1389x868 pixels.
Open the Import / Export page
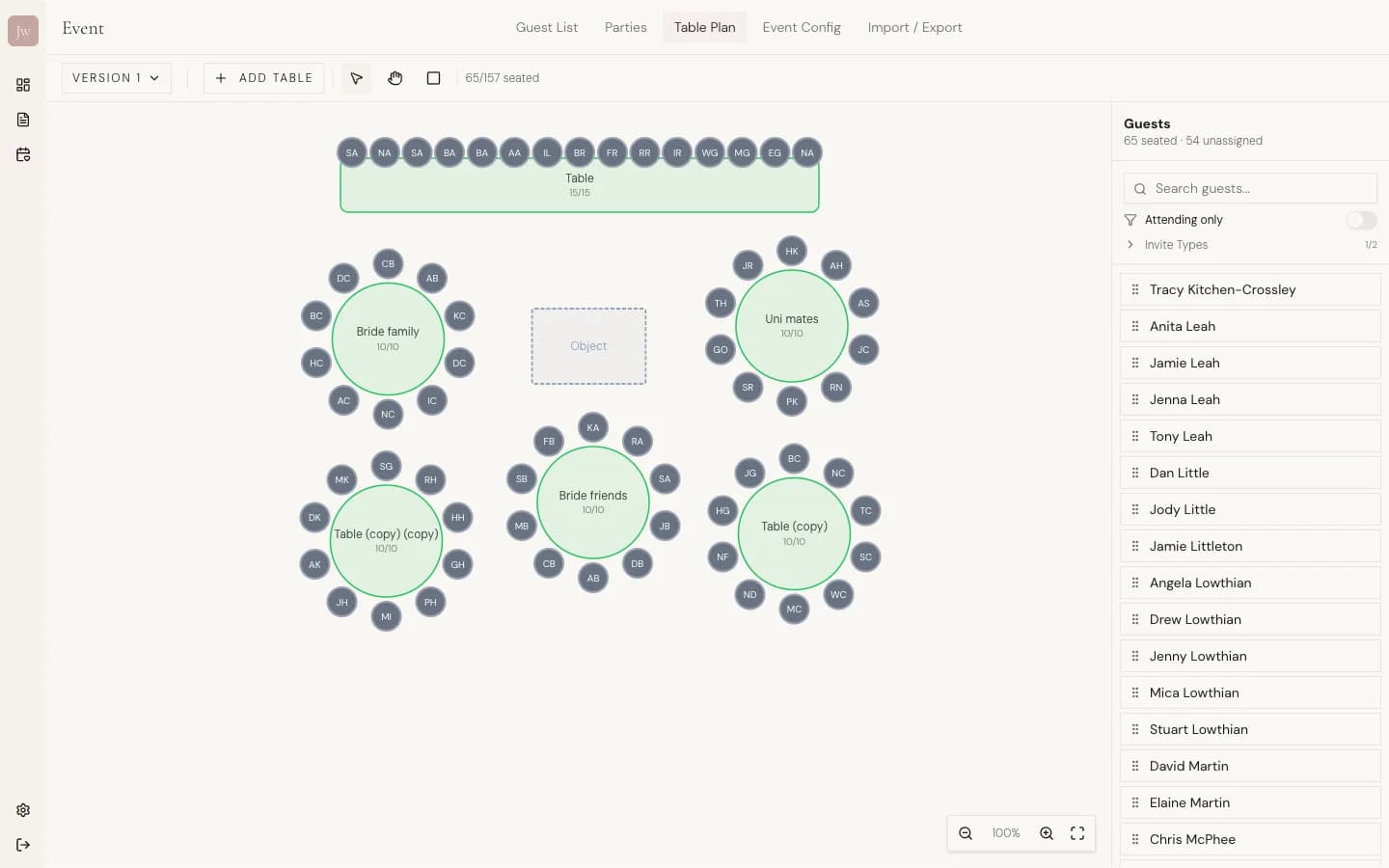(x=914, y=27)
